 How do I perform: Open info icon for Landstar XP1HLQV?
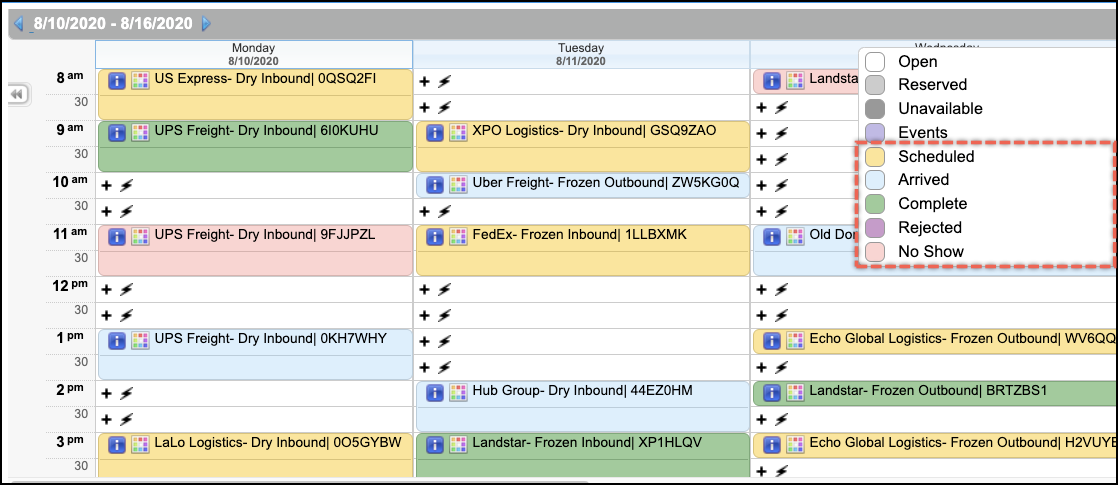tap(436, 444)
